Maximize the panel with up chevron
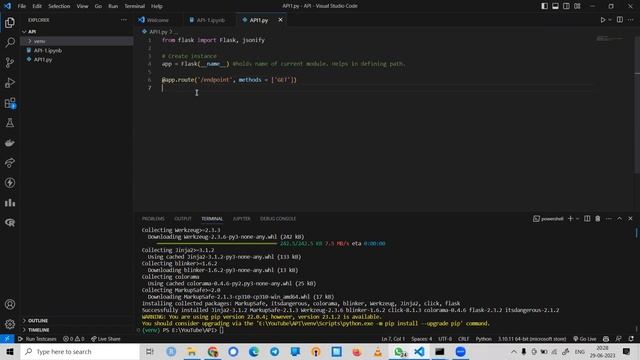 [x=619, y=219]
